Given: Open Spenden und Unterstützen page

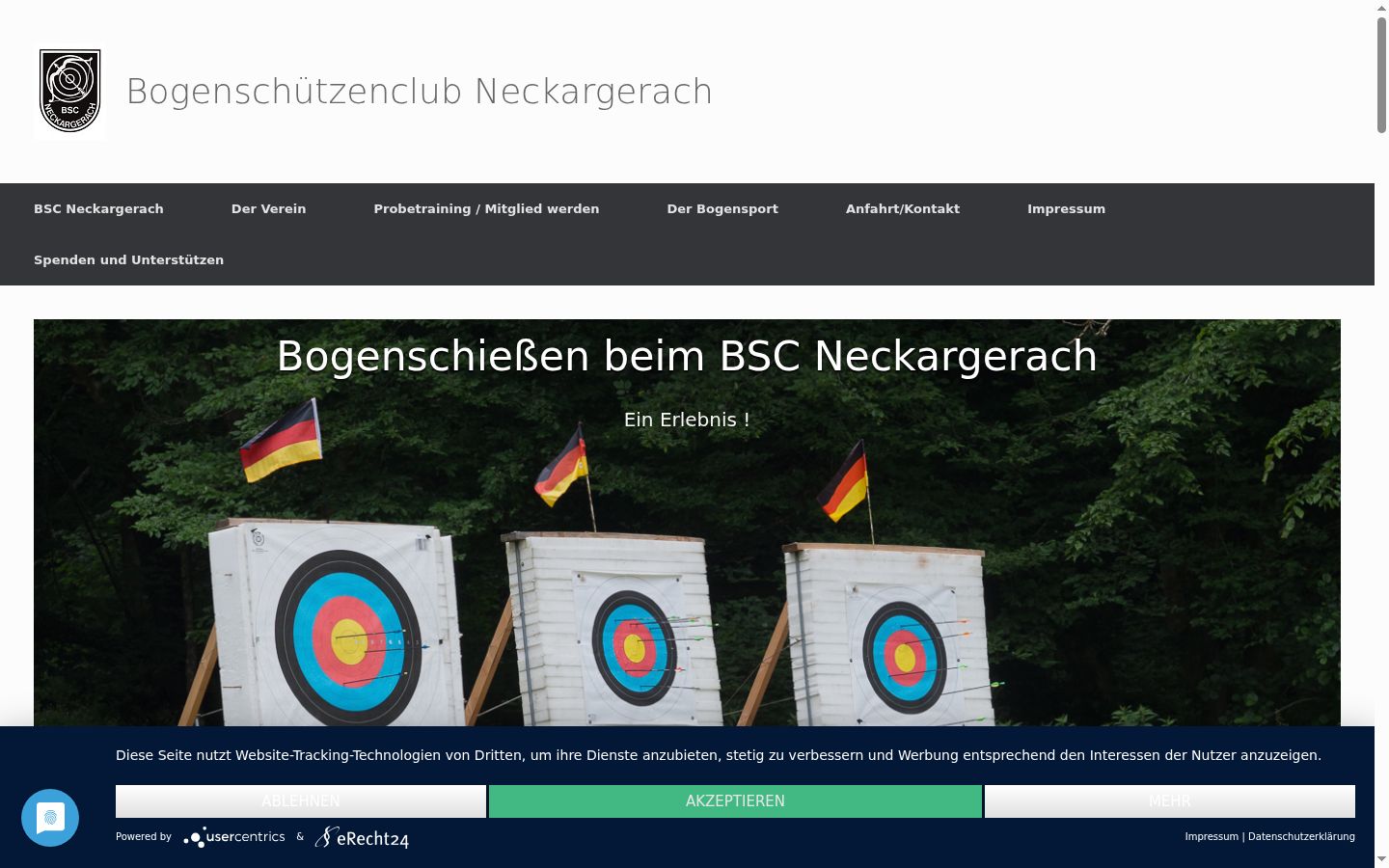Looking at the screenshot, I should point(128,260).
